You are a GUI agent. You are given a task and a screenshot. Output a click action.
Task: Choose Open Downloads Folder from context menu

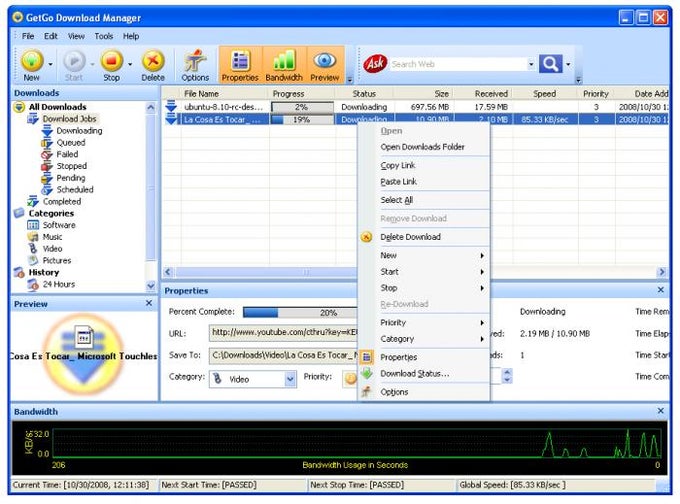pos(424,147)
